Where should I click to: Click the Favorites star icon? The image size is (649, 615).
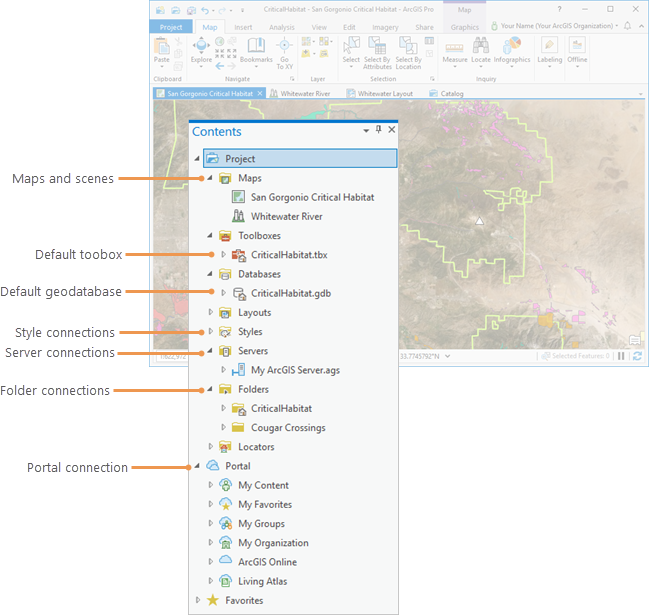point(212,600)
